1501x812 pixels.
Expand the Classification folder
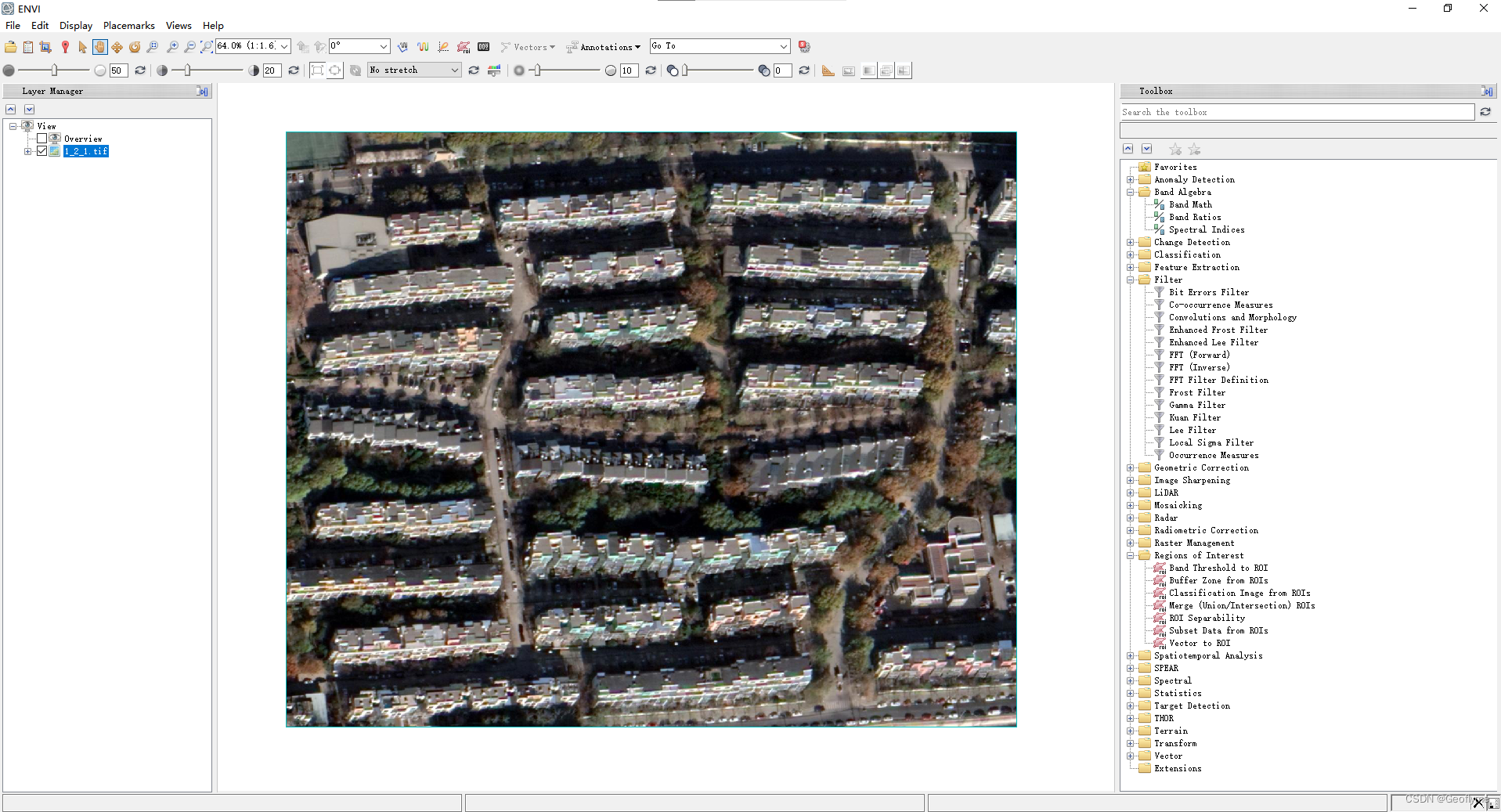[1130, 255]
